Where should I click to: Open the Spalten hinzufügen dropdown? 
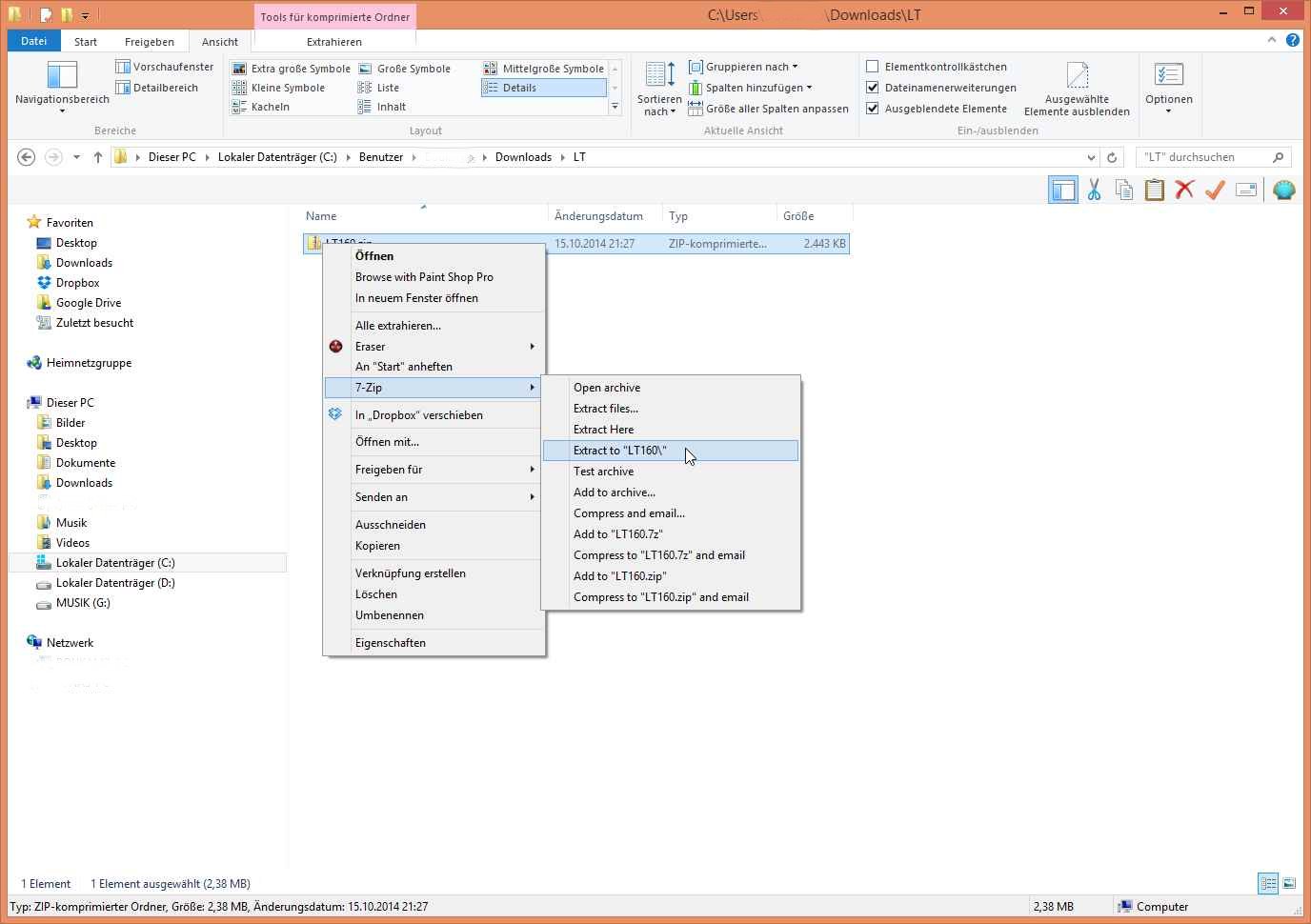[750, 88]
